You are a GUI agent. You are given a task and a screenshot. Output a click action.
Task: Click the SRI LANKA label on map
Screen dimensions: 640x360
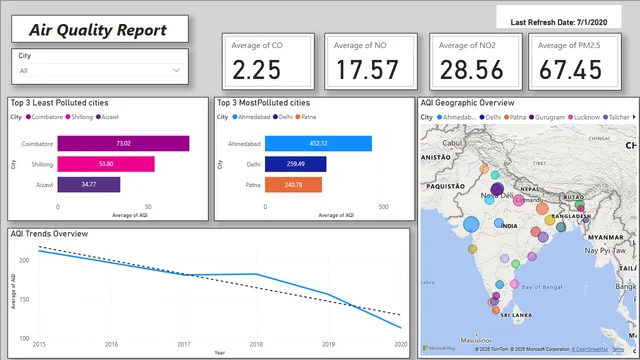516,315
